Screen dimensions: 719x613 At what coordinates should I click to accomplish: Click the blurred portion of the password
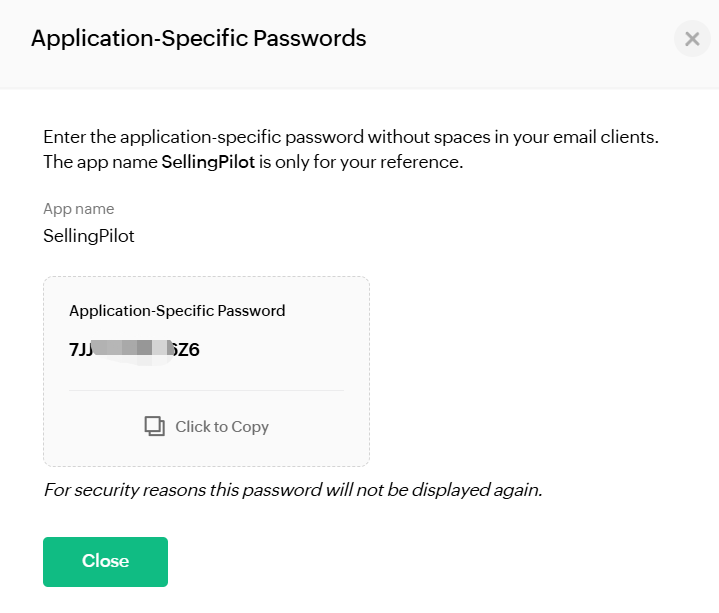(x=133, y=352)
